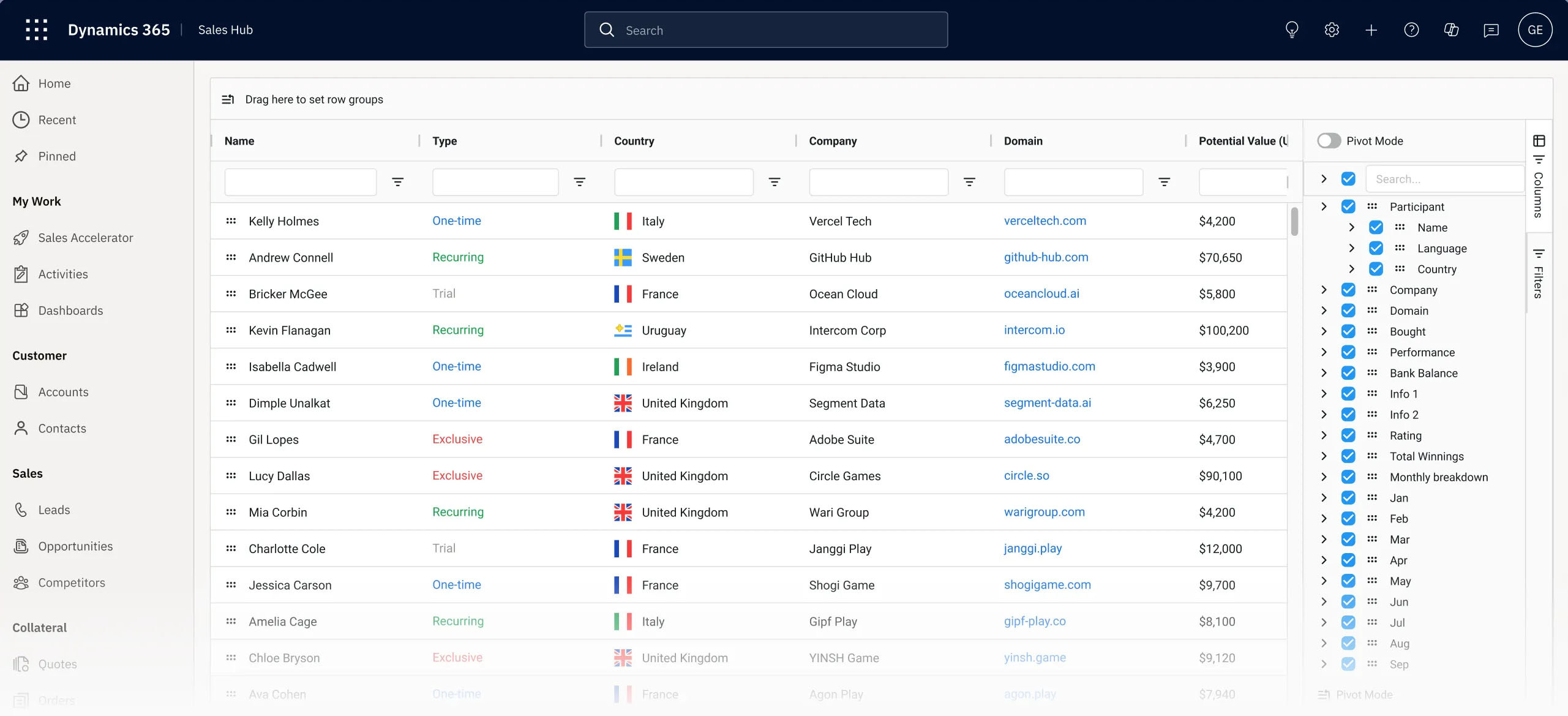The image size is (1568, 716).
Task: Expand the Company column group chevron
Action: (x=1324, y=290)
